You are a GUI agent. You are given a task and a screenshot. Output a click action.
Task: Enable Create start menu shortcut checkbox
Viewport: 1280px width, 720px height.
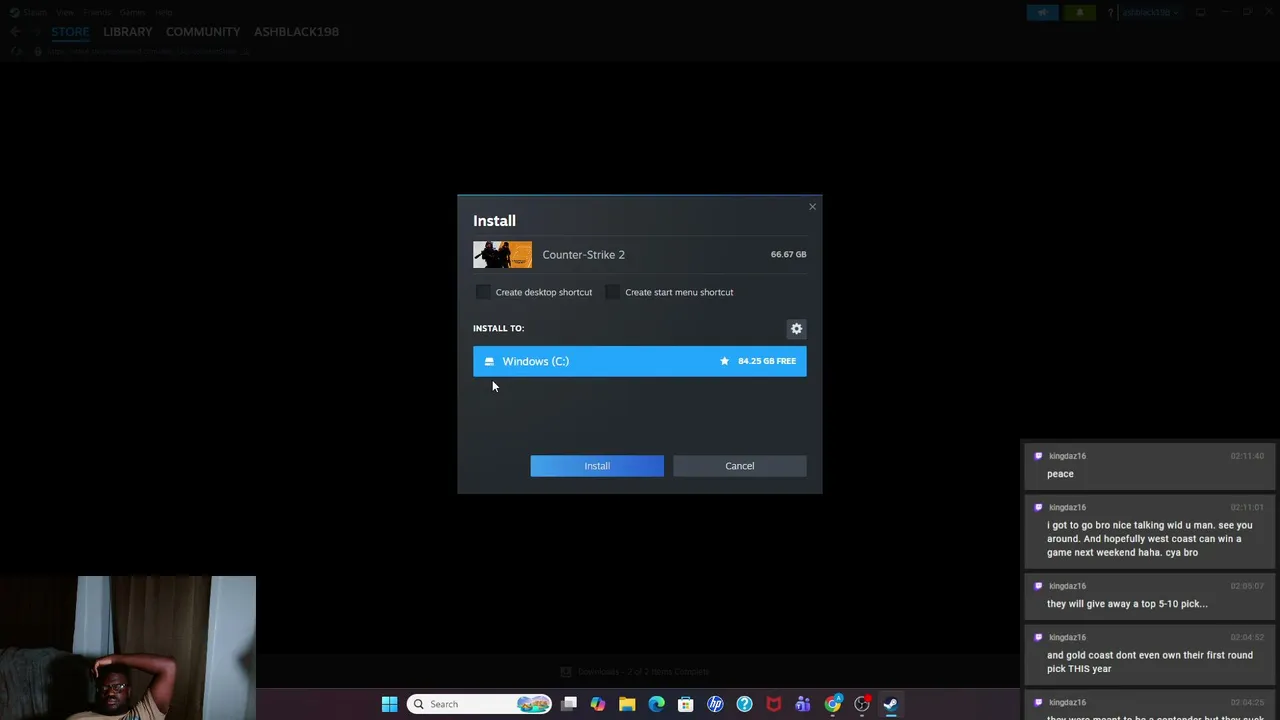click(613, 292)
